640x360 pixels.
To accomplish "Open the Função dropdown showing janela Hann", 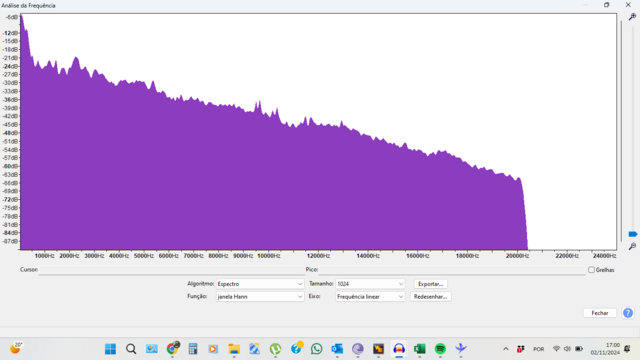I will (260, 297).
